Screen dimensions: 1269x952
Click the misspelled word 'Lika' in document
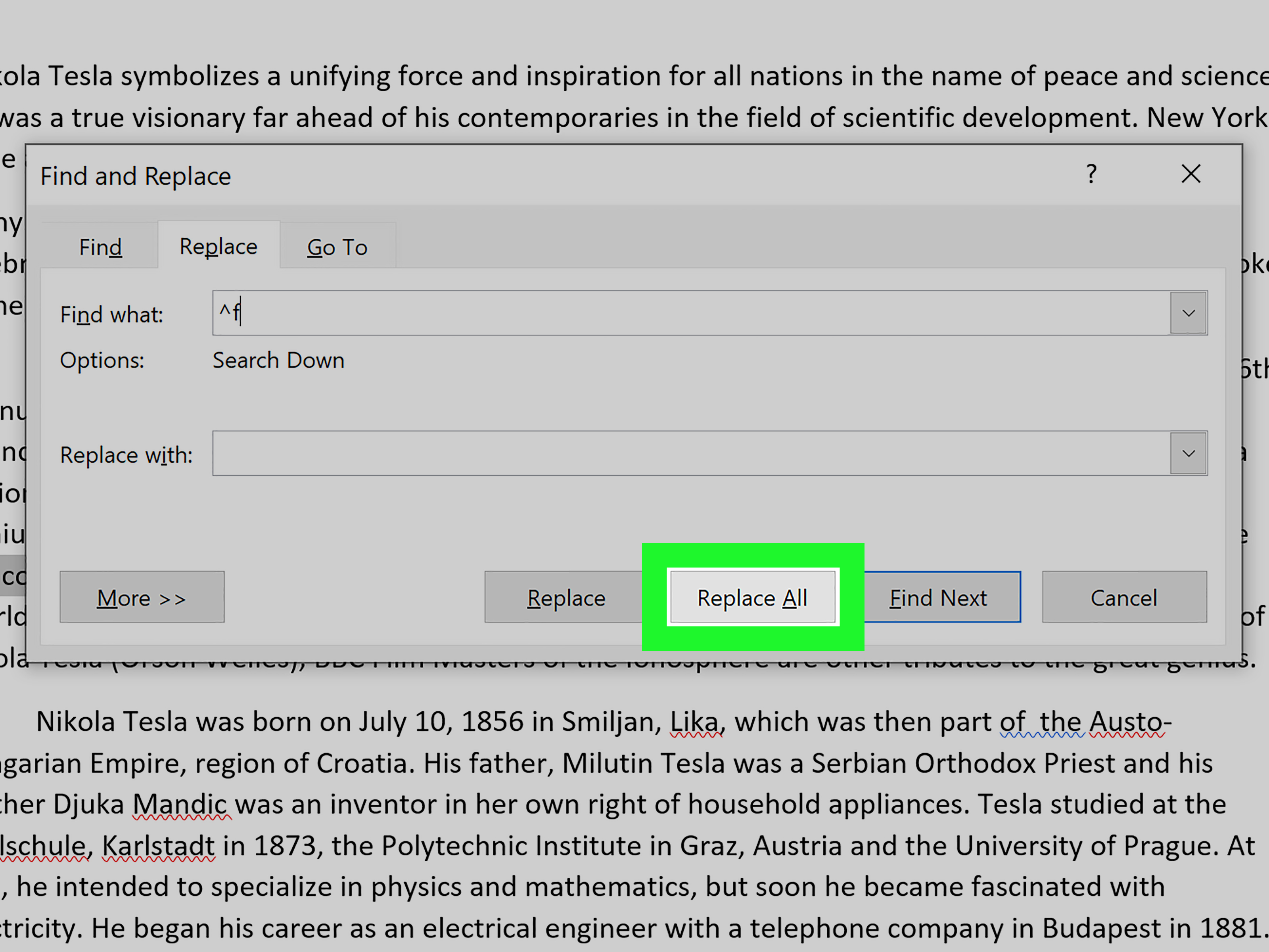point(694,722)
